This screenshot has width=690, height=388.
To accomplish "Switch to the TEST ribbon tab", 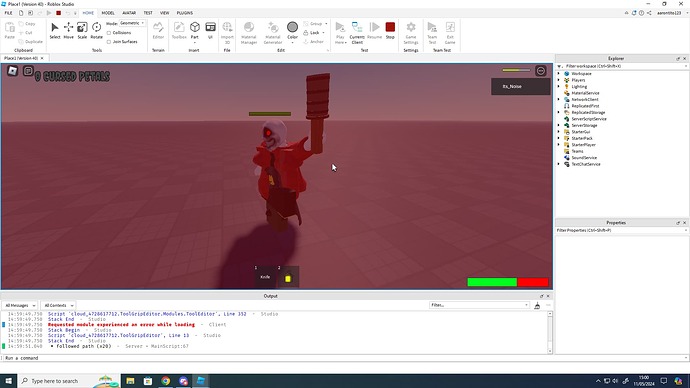I will pyautogui.click(x=148, y=13).
